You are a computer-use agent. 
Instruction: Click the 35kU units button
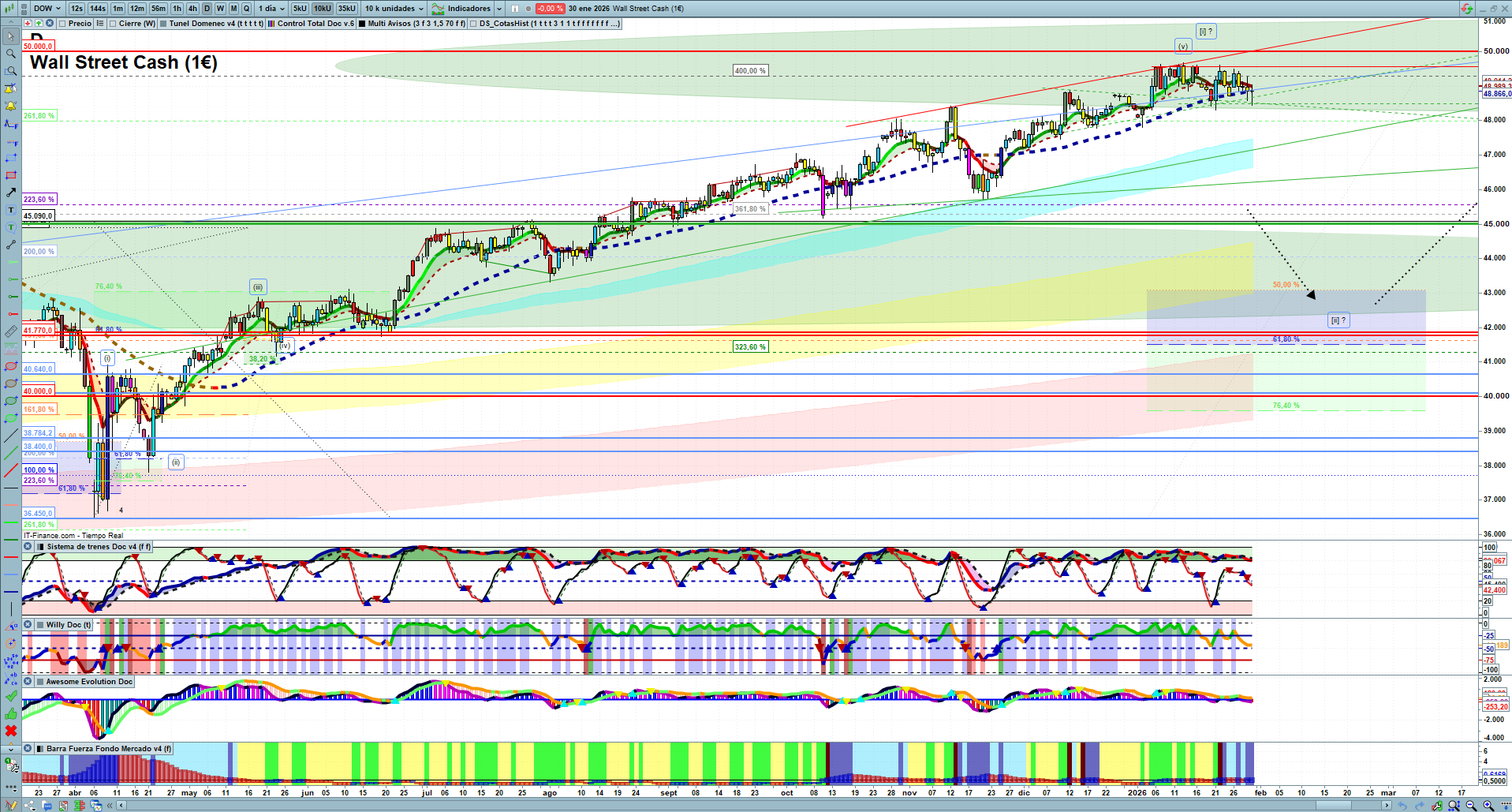coord(347,9)
